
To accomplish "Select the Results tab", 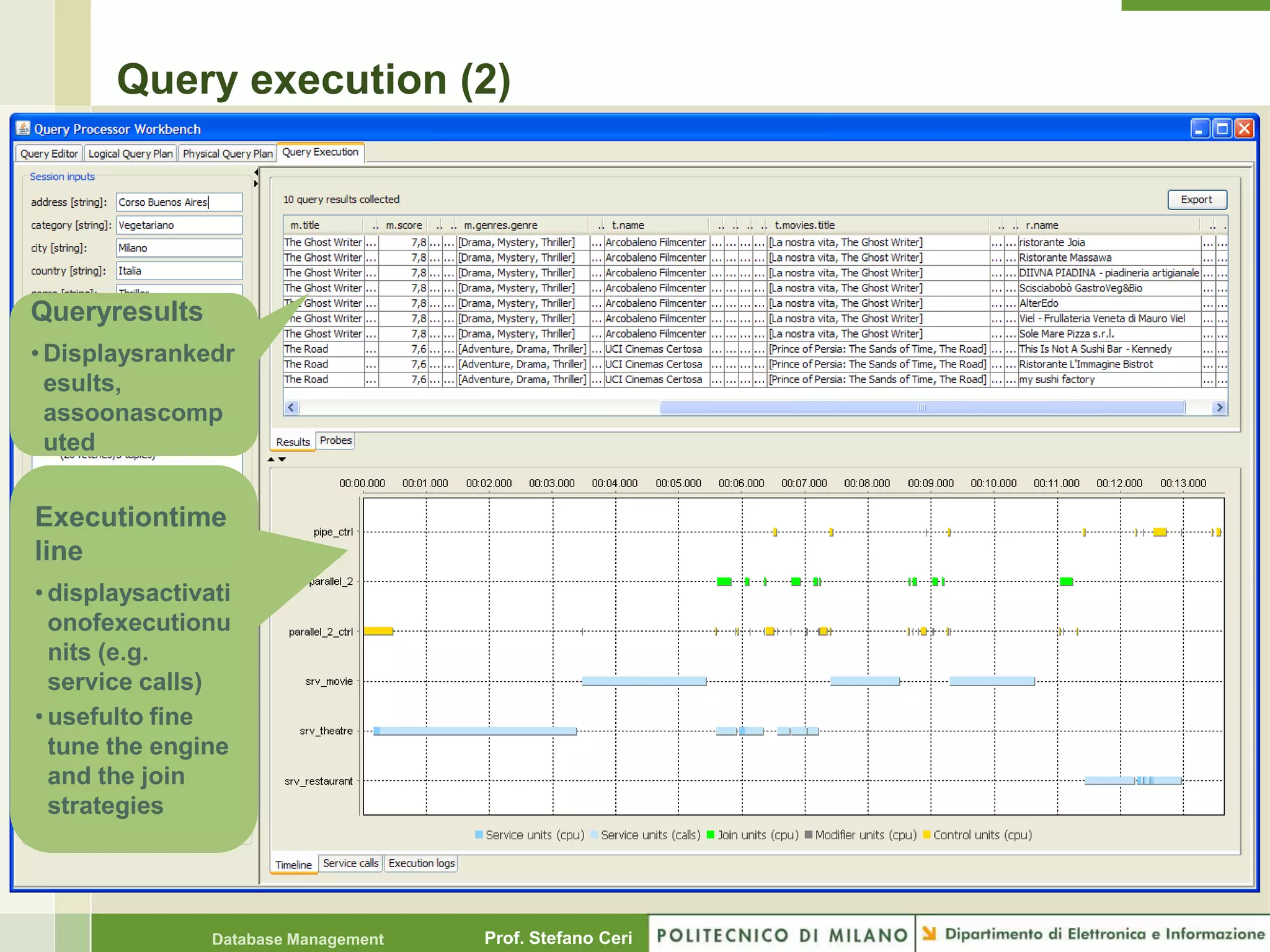I will click(293, 442).
